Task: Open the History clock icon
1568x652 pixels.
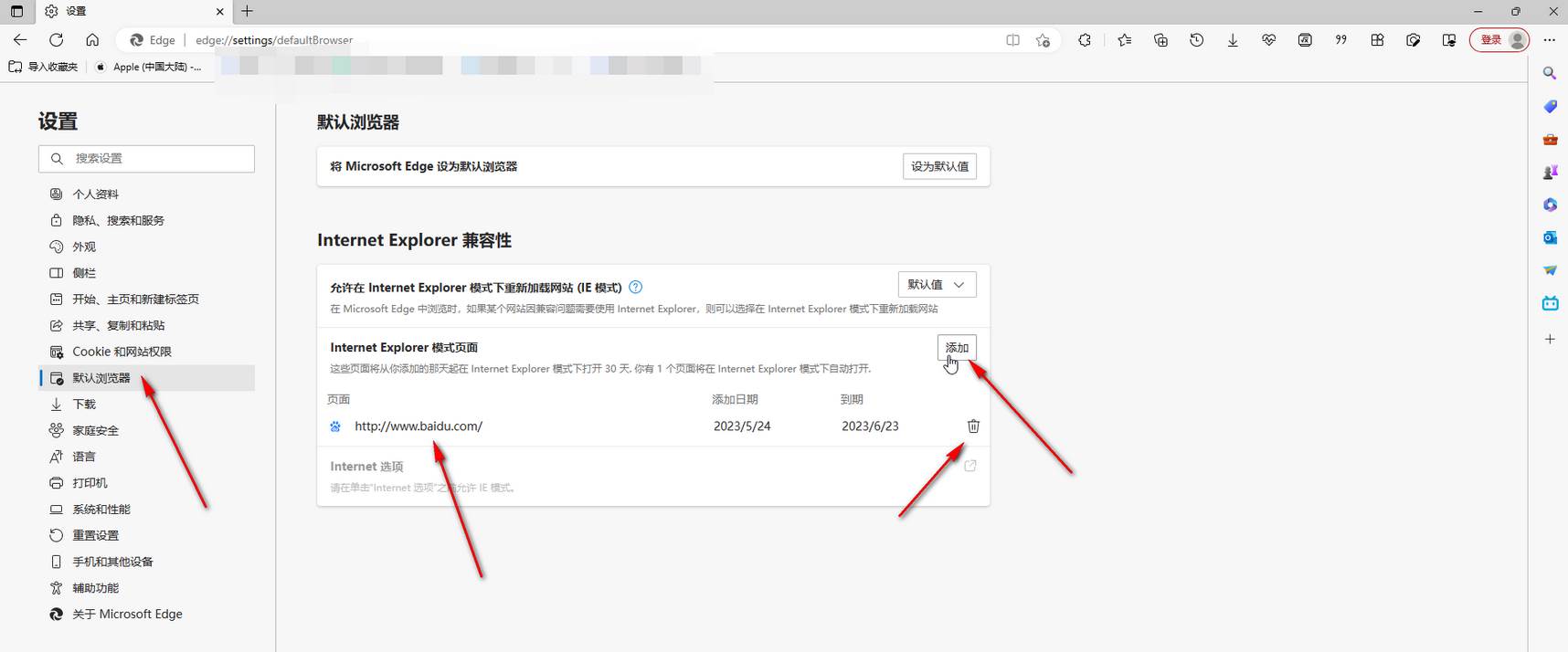Action: (x=1196, y=40)
